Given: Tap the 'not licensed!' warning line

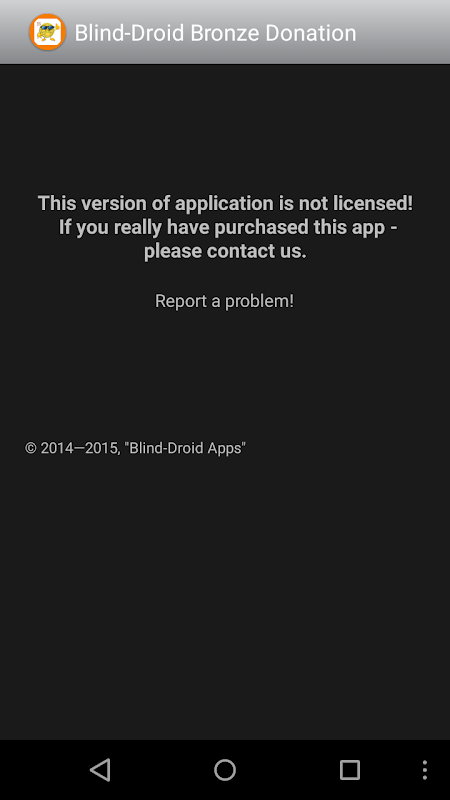Looking at the screenshot, I should coord(225,203).
